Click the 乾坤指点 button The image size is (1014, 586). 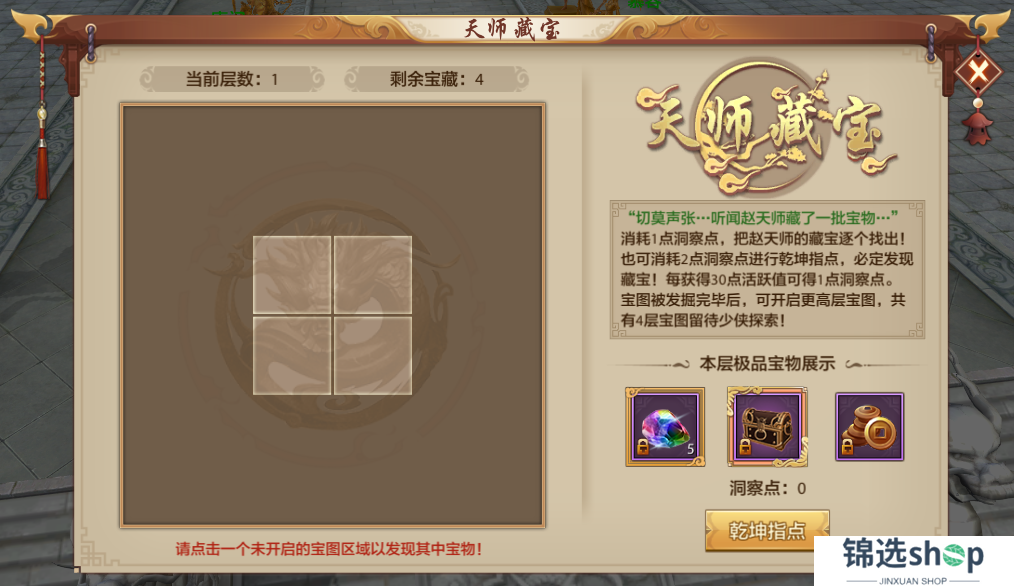pos(767,530)
